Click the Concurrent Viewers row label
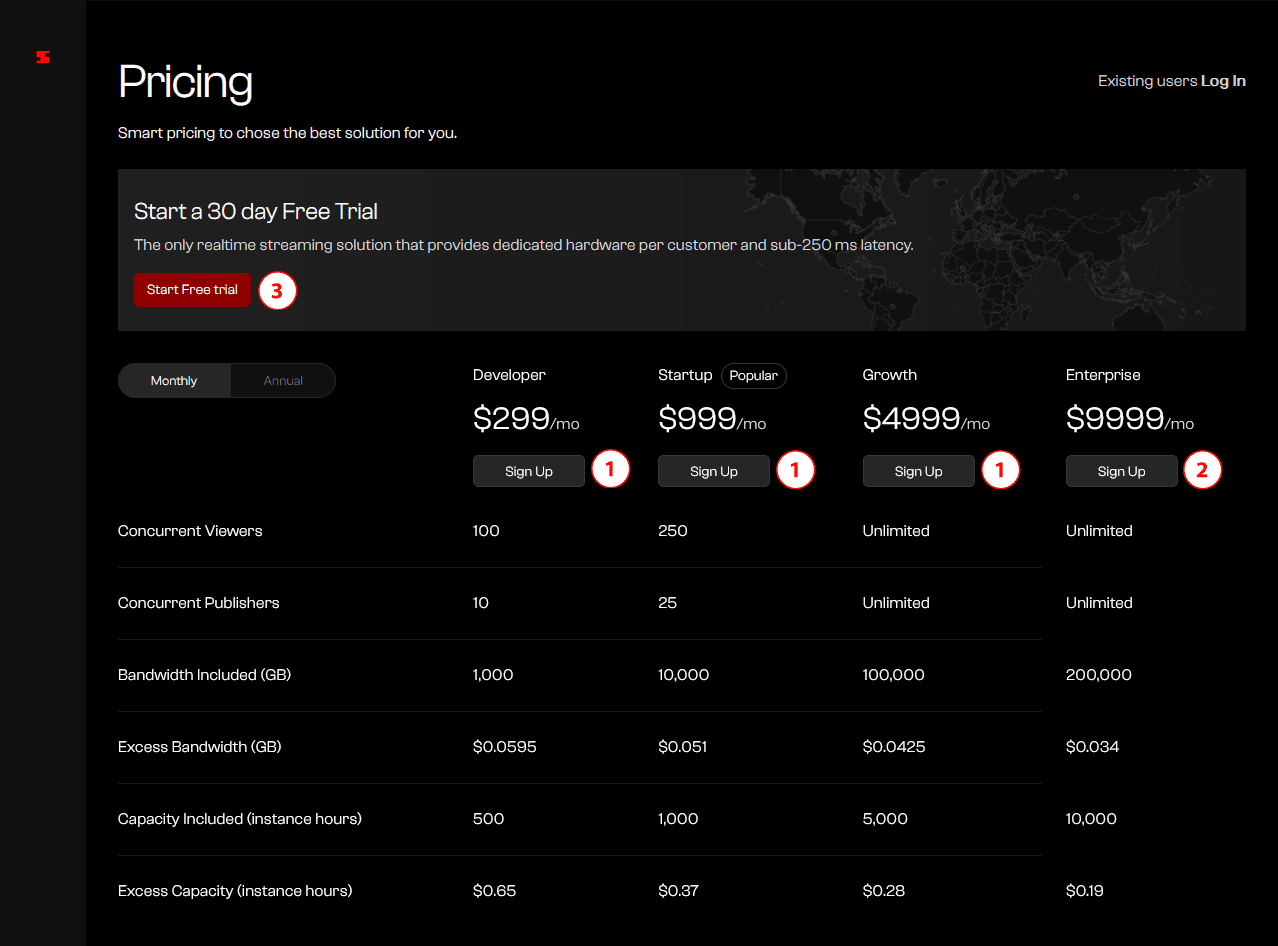Image resolution: width=1278 pixels, height=946 pixels. pos(190,531)
